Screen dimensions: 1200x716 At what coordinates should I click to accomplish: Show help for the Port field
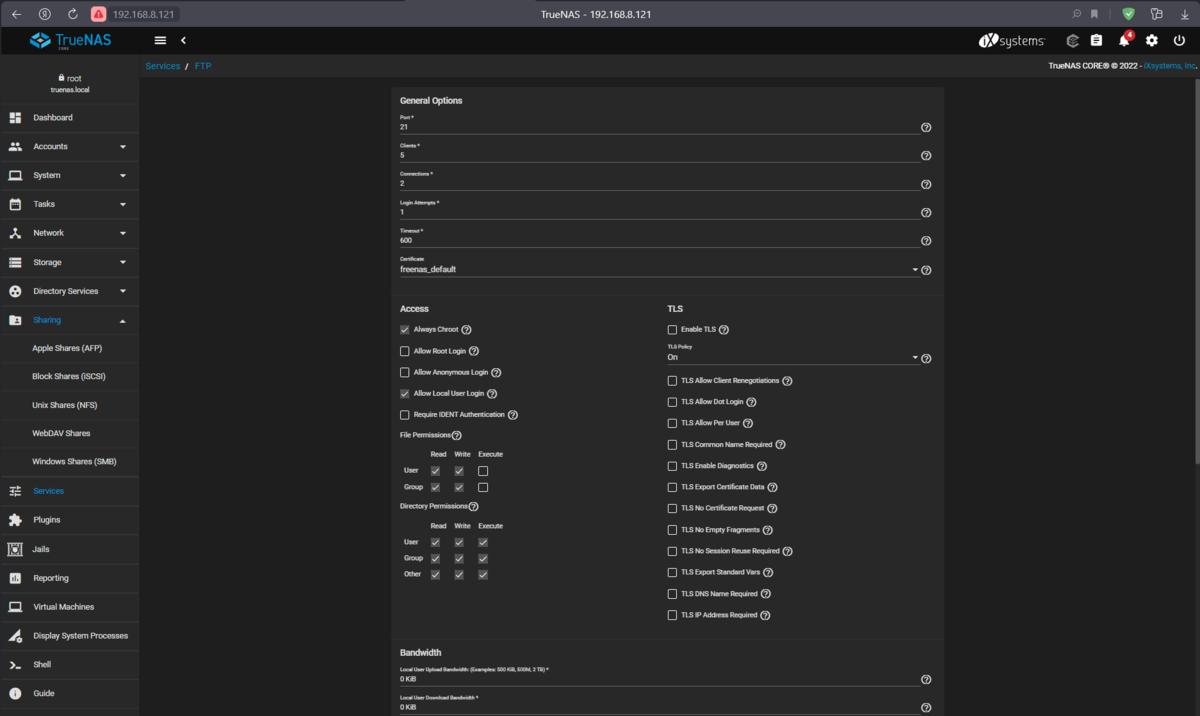click(x=926, y=128)
